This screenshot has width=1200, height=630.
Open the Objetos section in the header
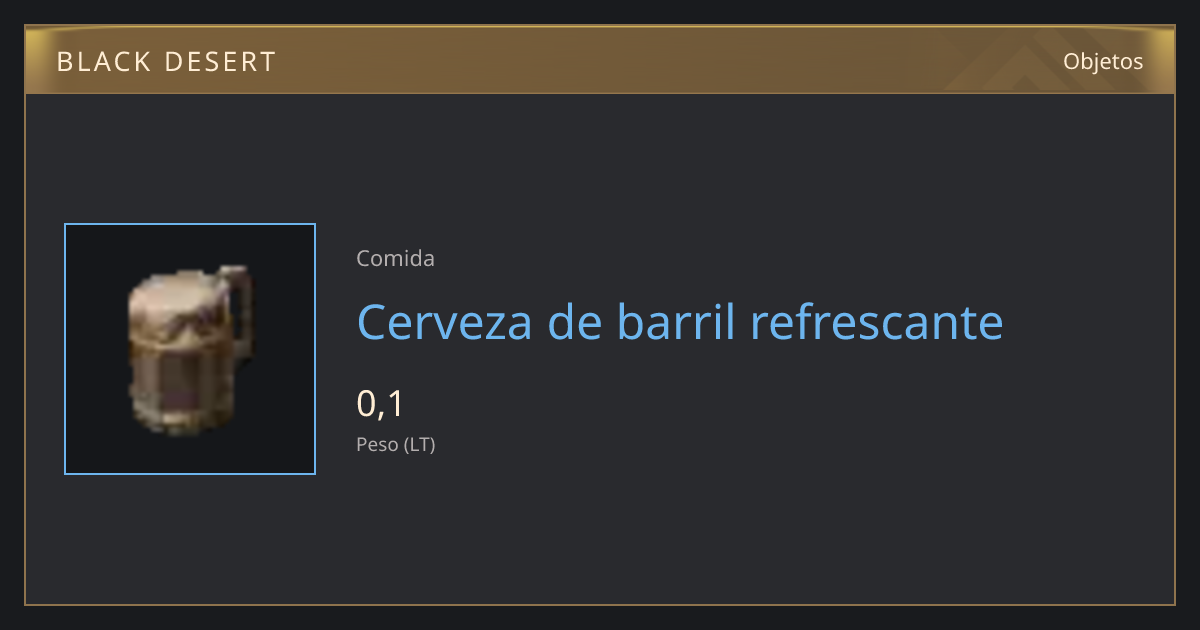point(1103,61)
